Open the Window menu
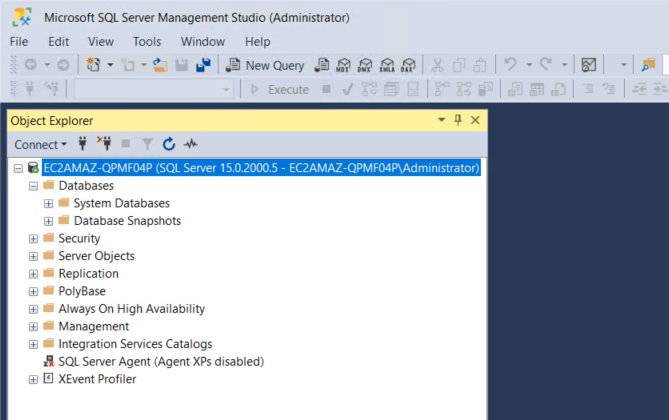Screen dimensions: 669x420 click(x=203, y=41)
